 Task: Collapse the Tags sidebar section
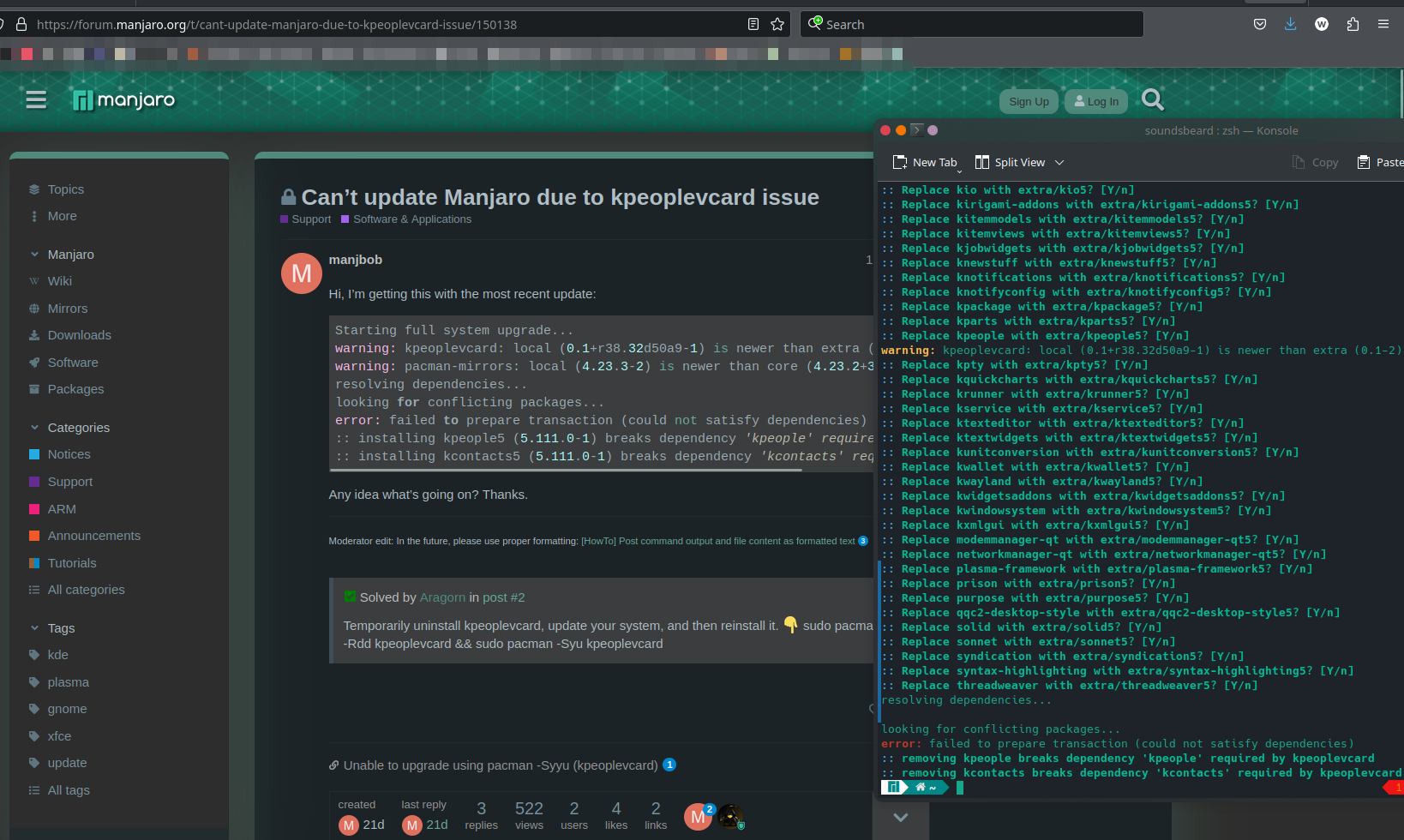coord(34,628)
